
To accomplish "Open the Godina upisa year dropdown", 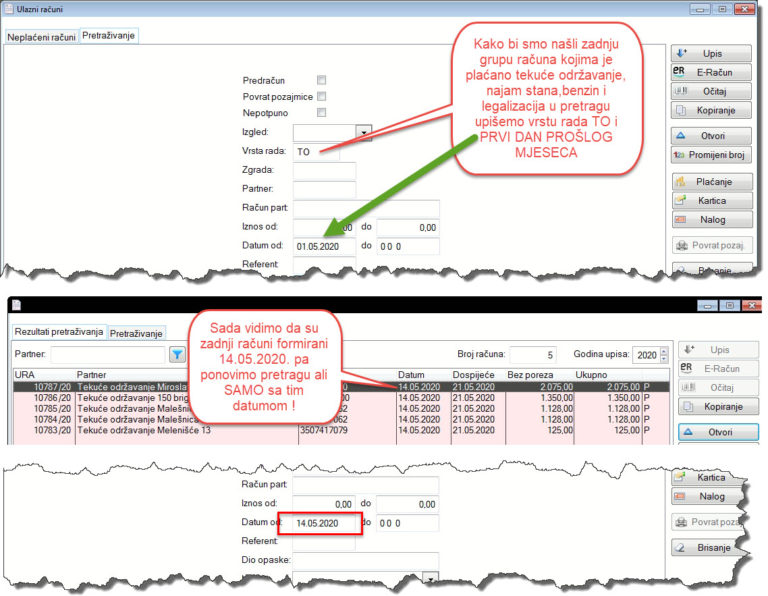I will coord(664,354).
